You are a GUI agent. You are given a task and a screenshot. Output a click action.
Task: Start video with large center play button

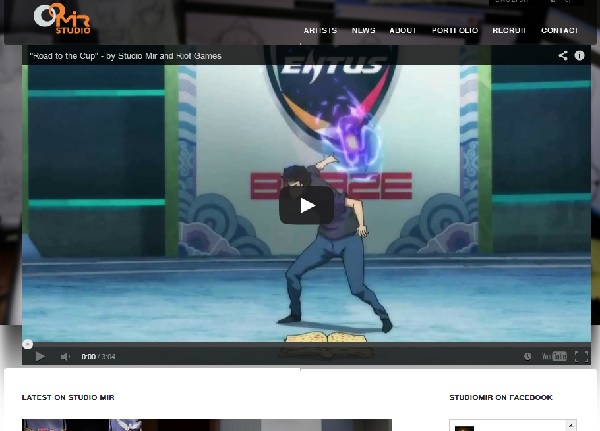pyautogui.click(x=307, y=206)
